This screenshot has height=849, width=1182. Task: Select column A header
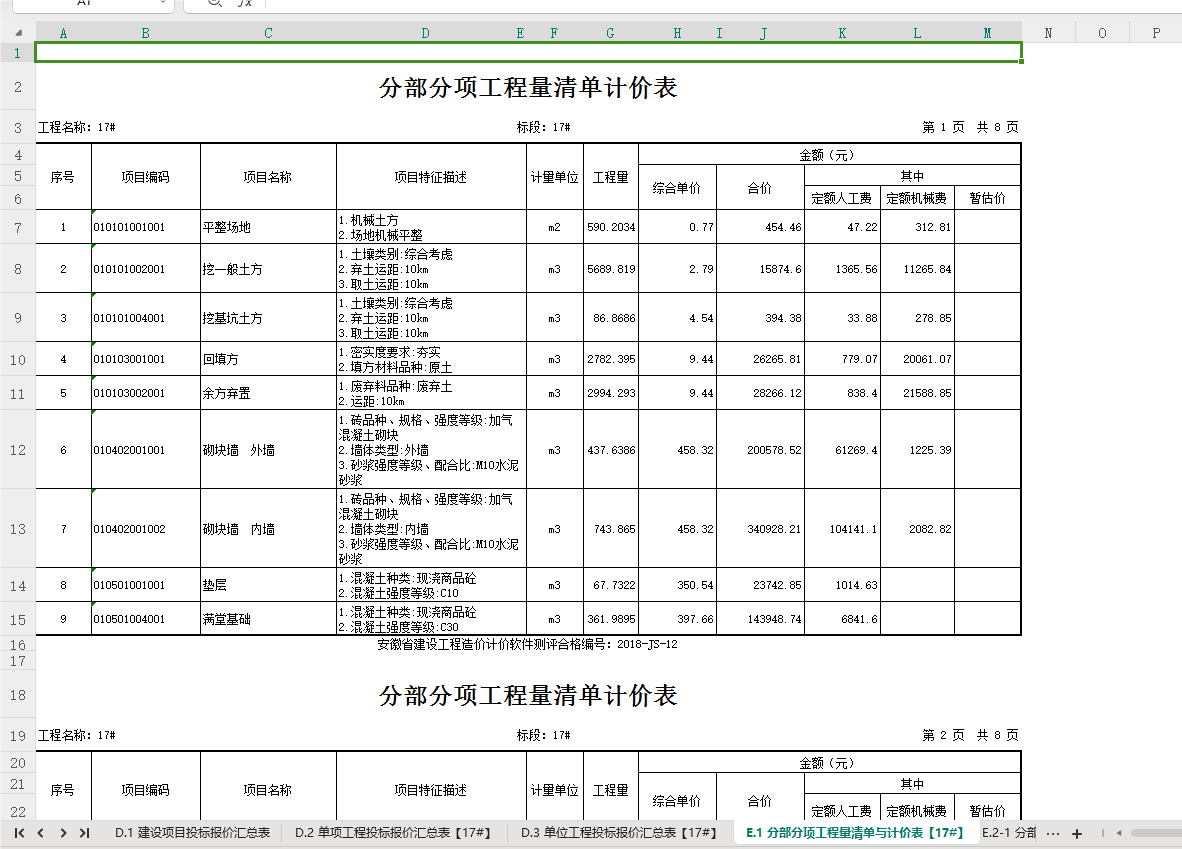[x=63, y=33]
